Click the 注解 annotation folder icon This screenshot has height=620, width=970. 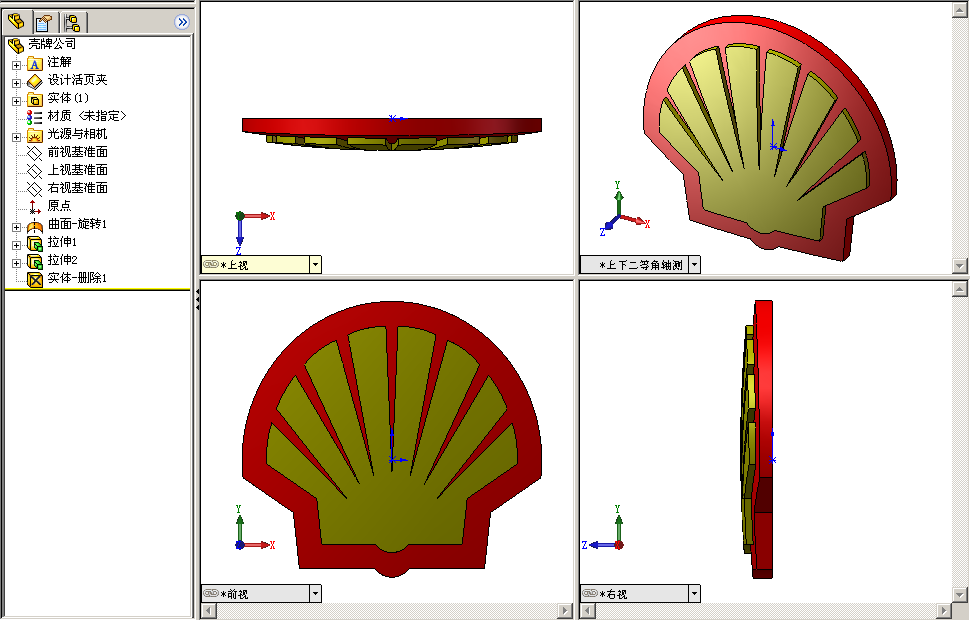(x=35, y=64)
